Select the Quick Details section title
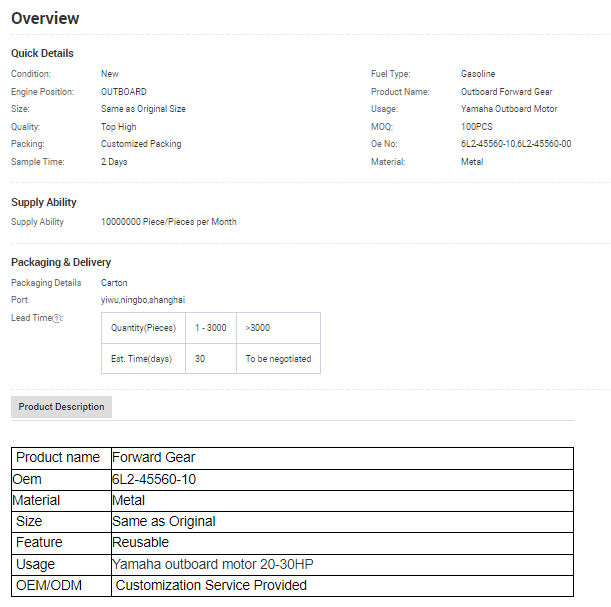The height and width of the screenshot is (607, 611). click(42, 53)
